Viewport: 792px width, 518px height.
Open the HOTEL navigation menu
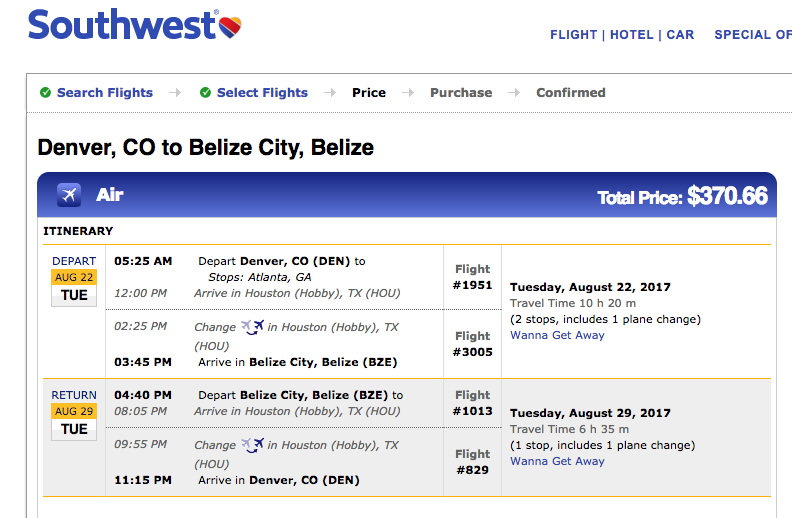(x=631, y=35)
